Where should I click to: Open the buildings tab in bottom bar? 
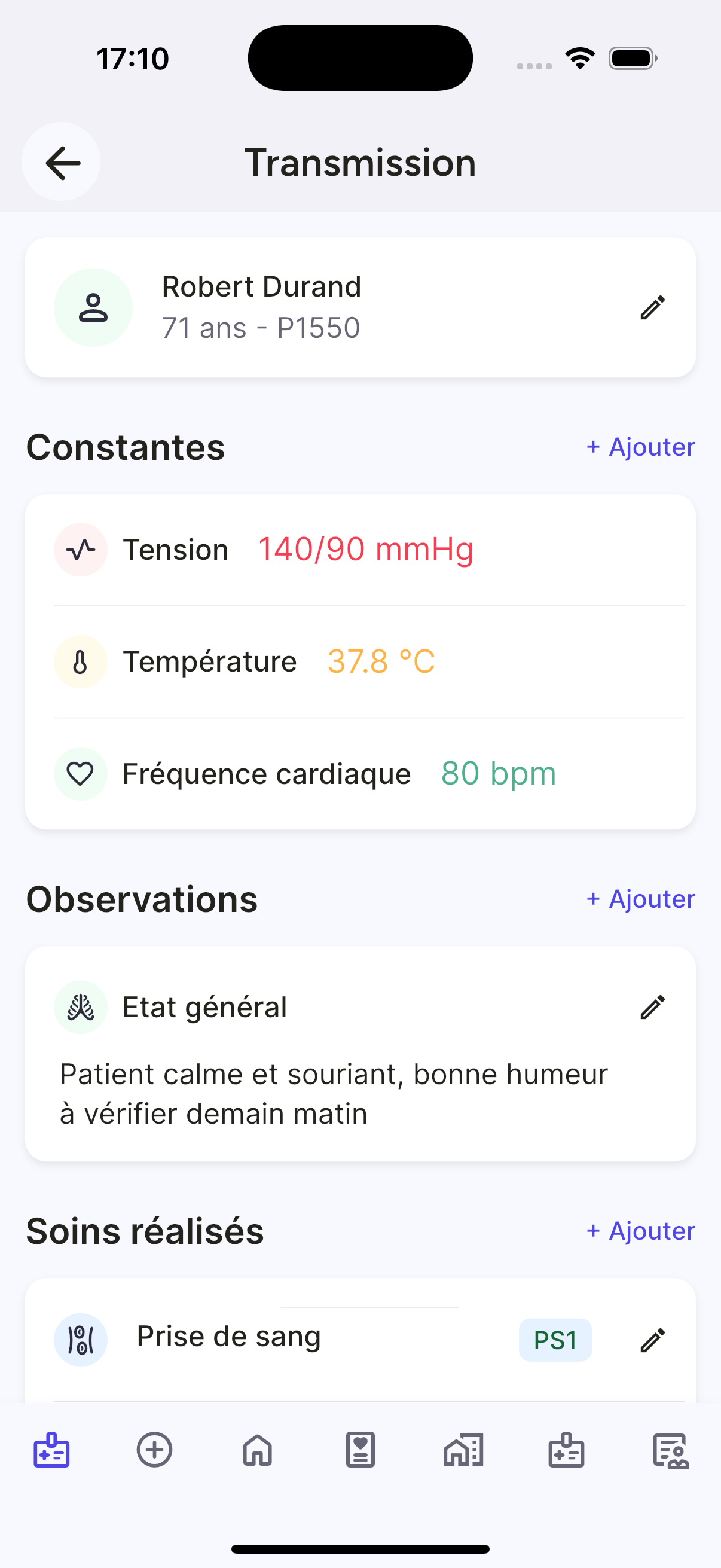(x=464, y=1451)
